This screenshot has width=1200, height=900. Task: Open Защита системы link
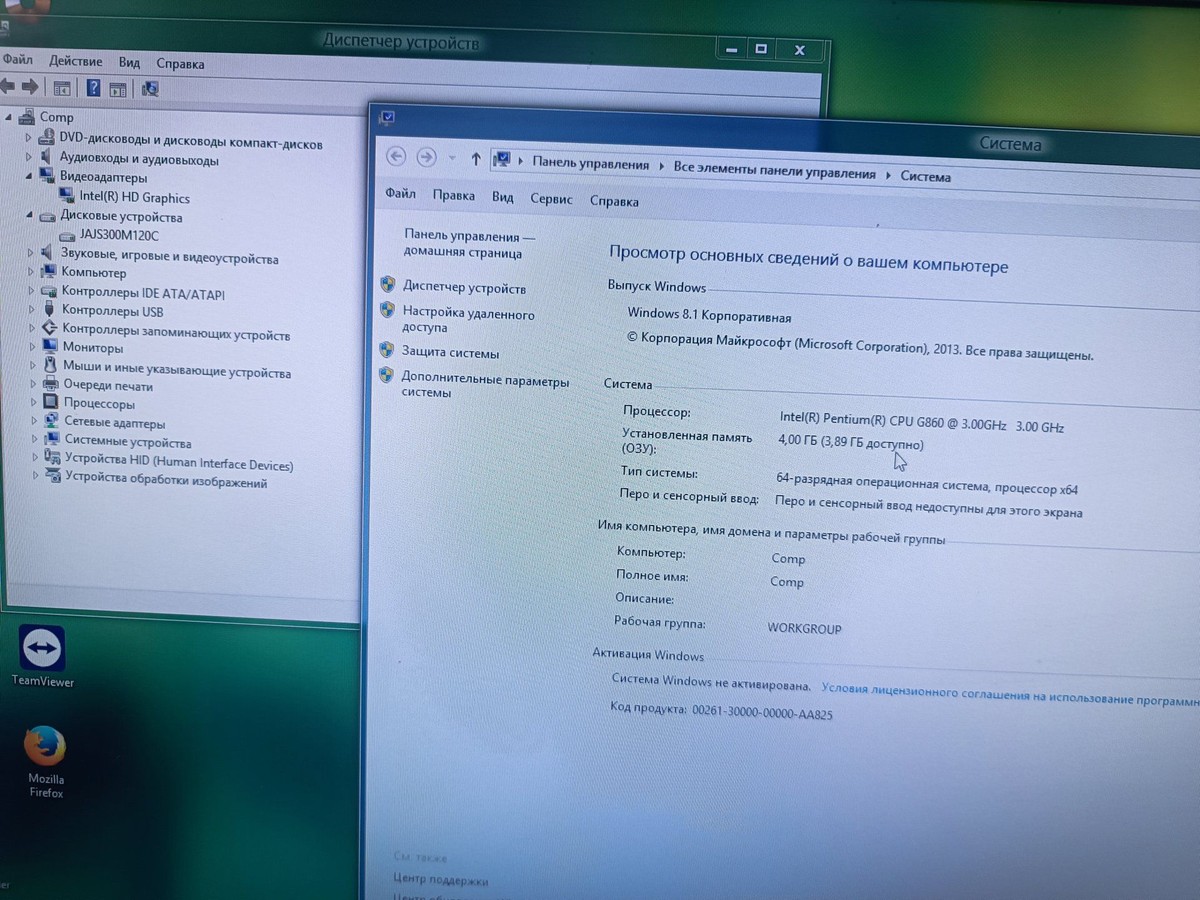pos(450,352)
